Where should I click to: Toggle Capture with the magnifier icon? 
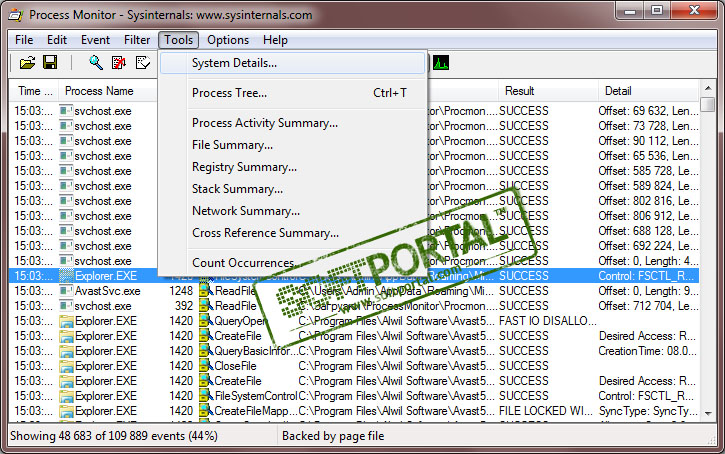click(x=96, y=62)
